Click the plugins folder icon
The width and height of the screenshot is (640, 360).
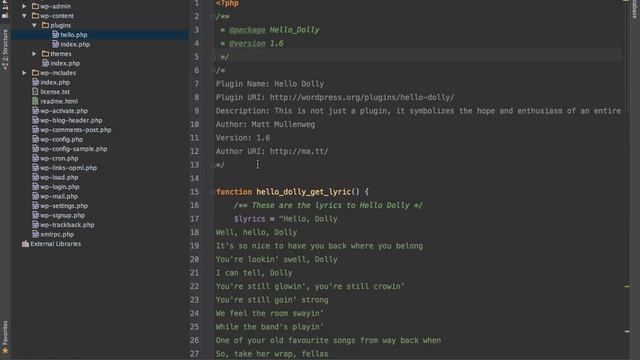(45, 25)
